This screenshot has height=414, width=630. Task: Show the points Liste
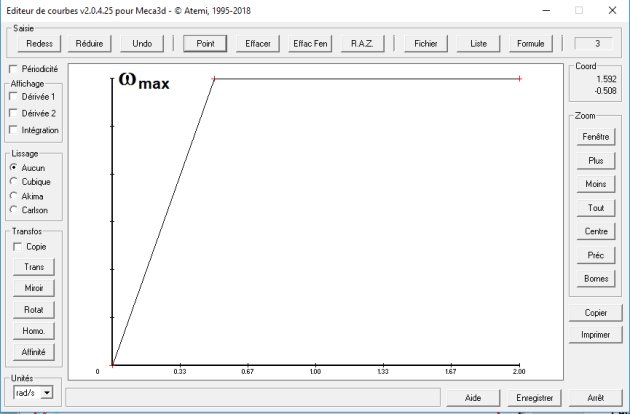(x=479, y=43)
